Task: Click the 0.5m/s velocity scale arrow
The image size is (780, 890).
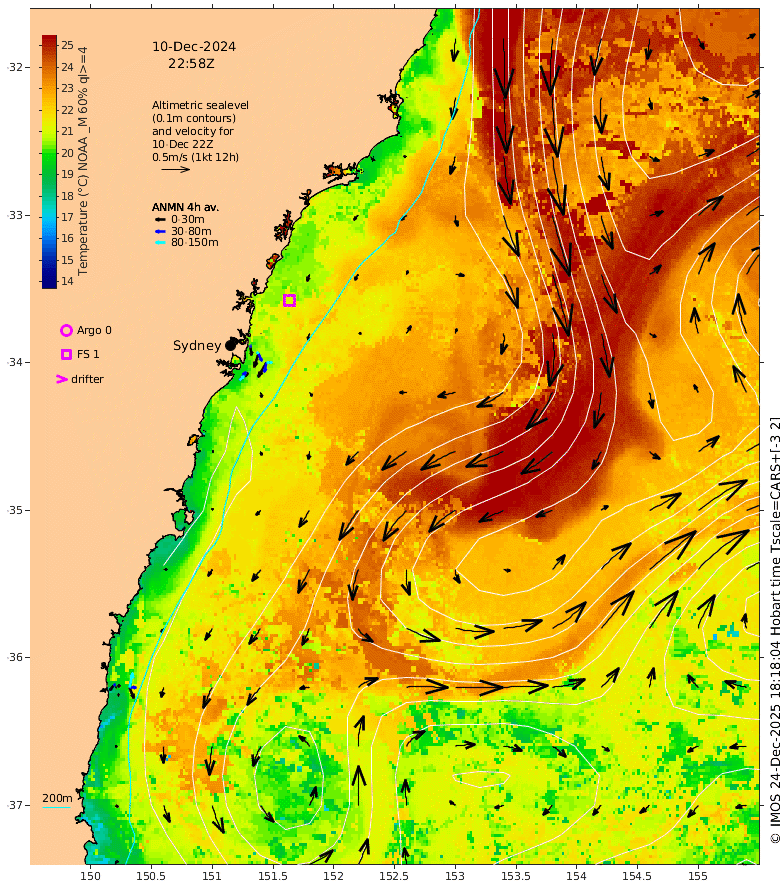Action: [x=175, y=169]
